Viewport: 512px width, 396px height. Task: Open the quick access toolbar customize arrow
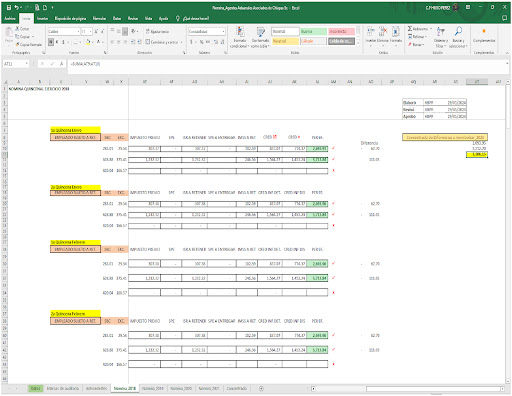[52, 7]
